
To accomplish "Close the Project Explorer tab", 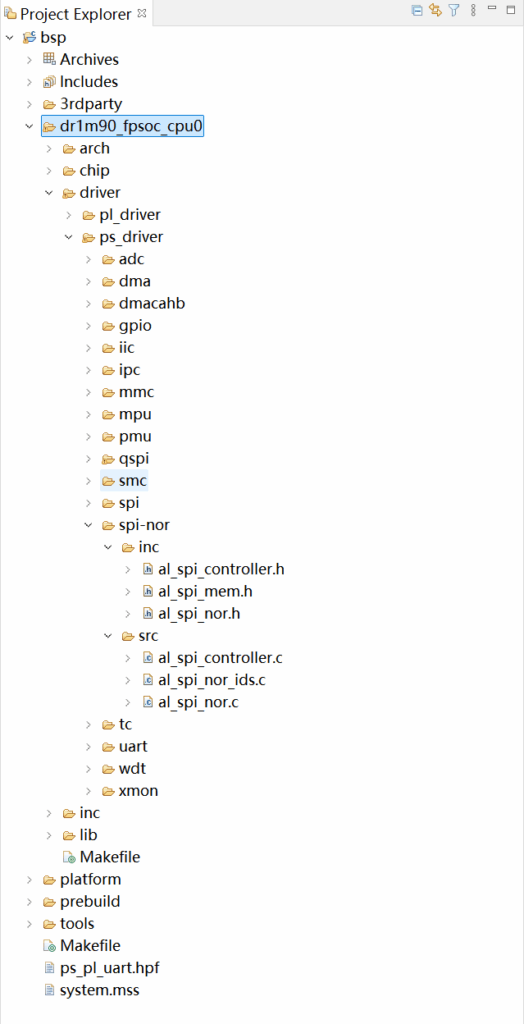I will [x=142, y=12].
